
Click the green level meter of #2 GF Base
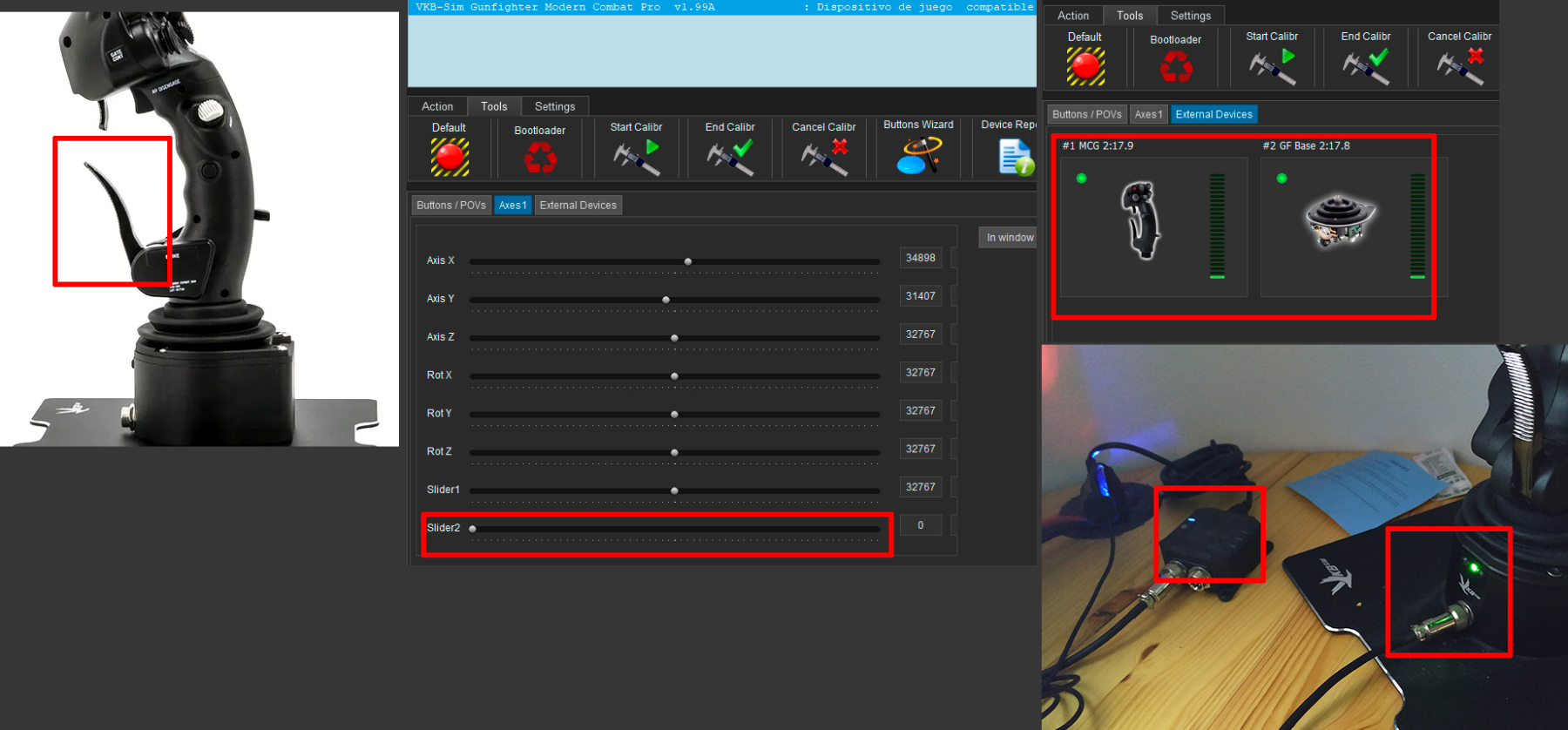click(1417, 226)
